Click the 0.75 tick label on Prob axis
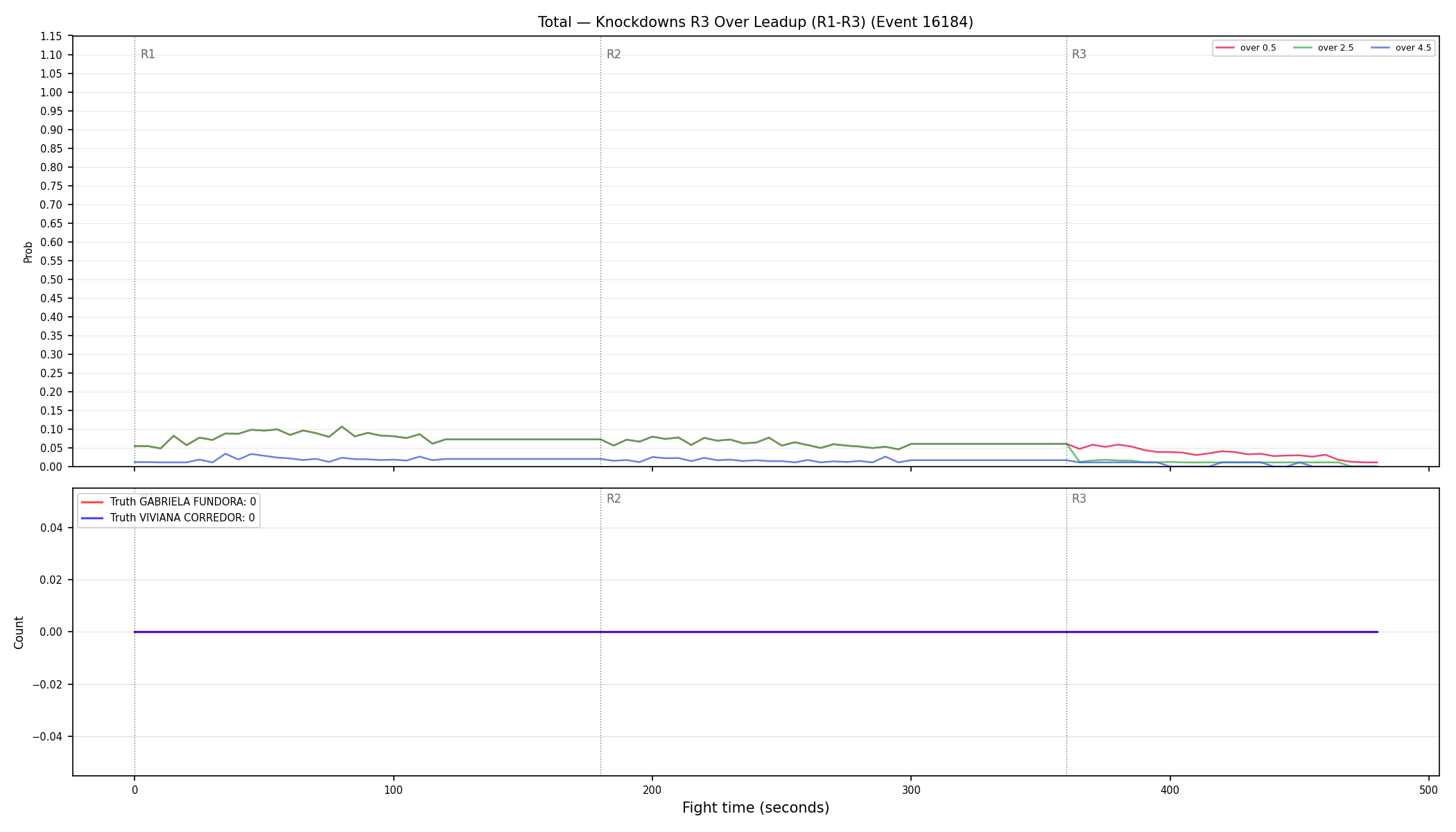This screenshot has width=1456, height=832. 53,187
